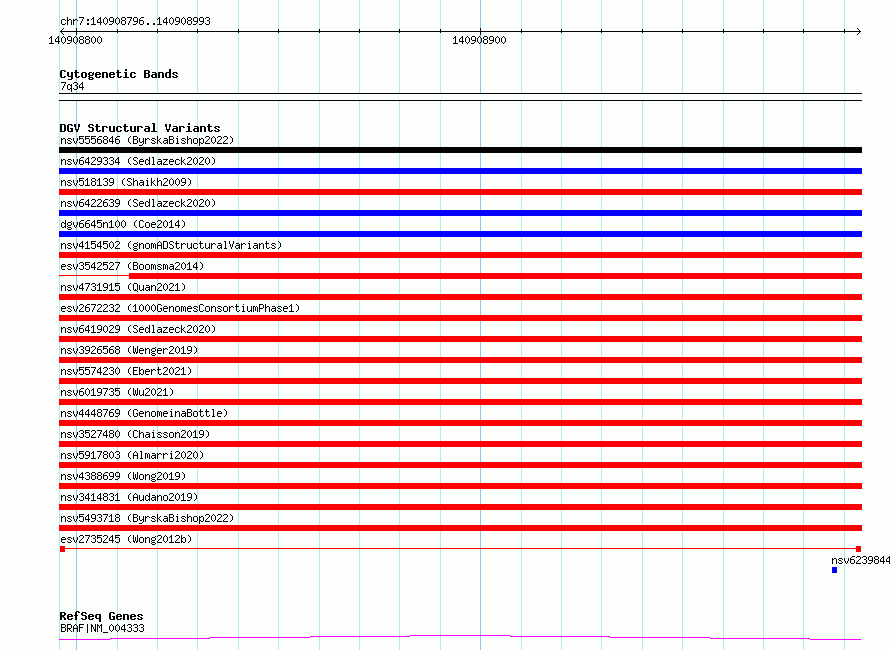890x650 pixels.
Task: Click the red bar under nsv6019735
Action: [460, 402]
